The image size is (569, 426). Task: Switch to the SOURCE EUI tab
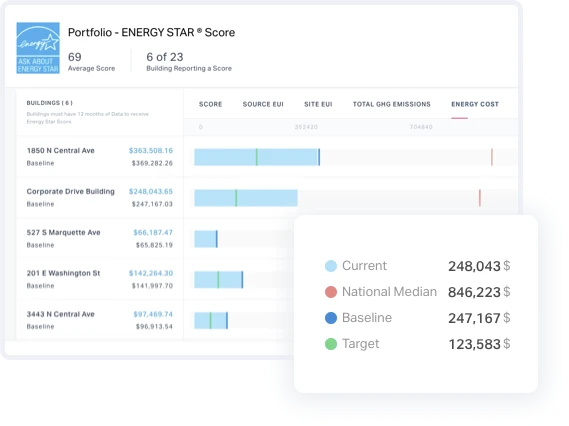coord(263,104)
